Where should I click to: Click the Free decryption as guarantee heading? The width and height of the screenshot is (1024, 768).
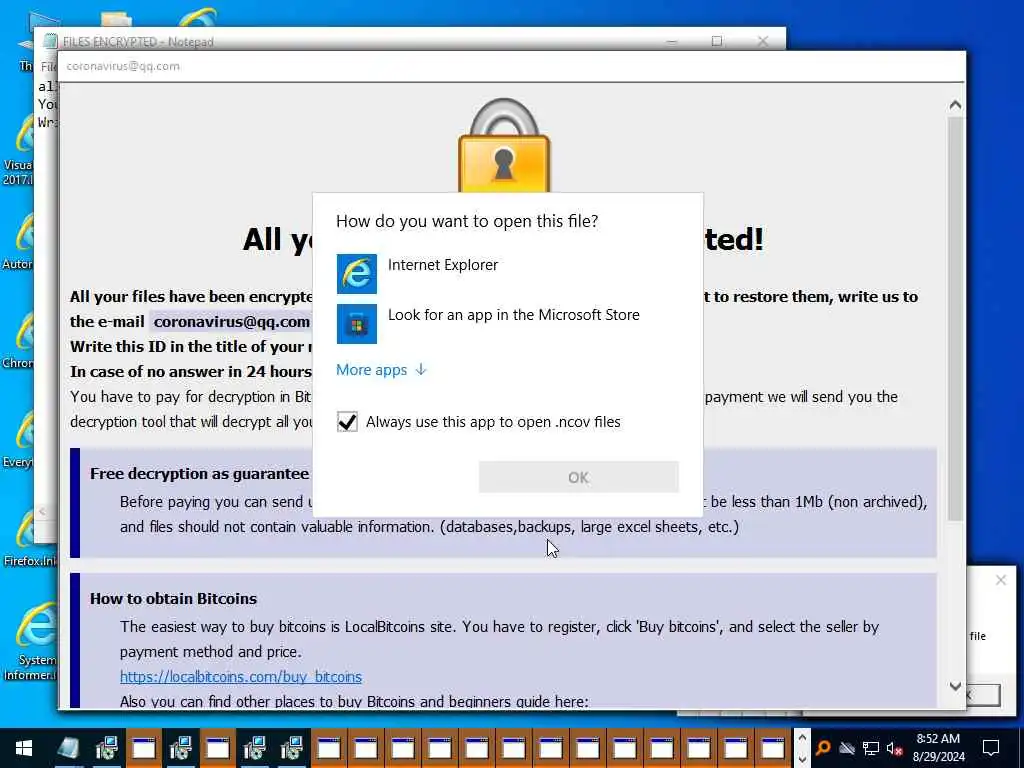(x=199, y=473)
